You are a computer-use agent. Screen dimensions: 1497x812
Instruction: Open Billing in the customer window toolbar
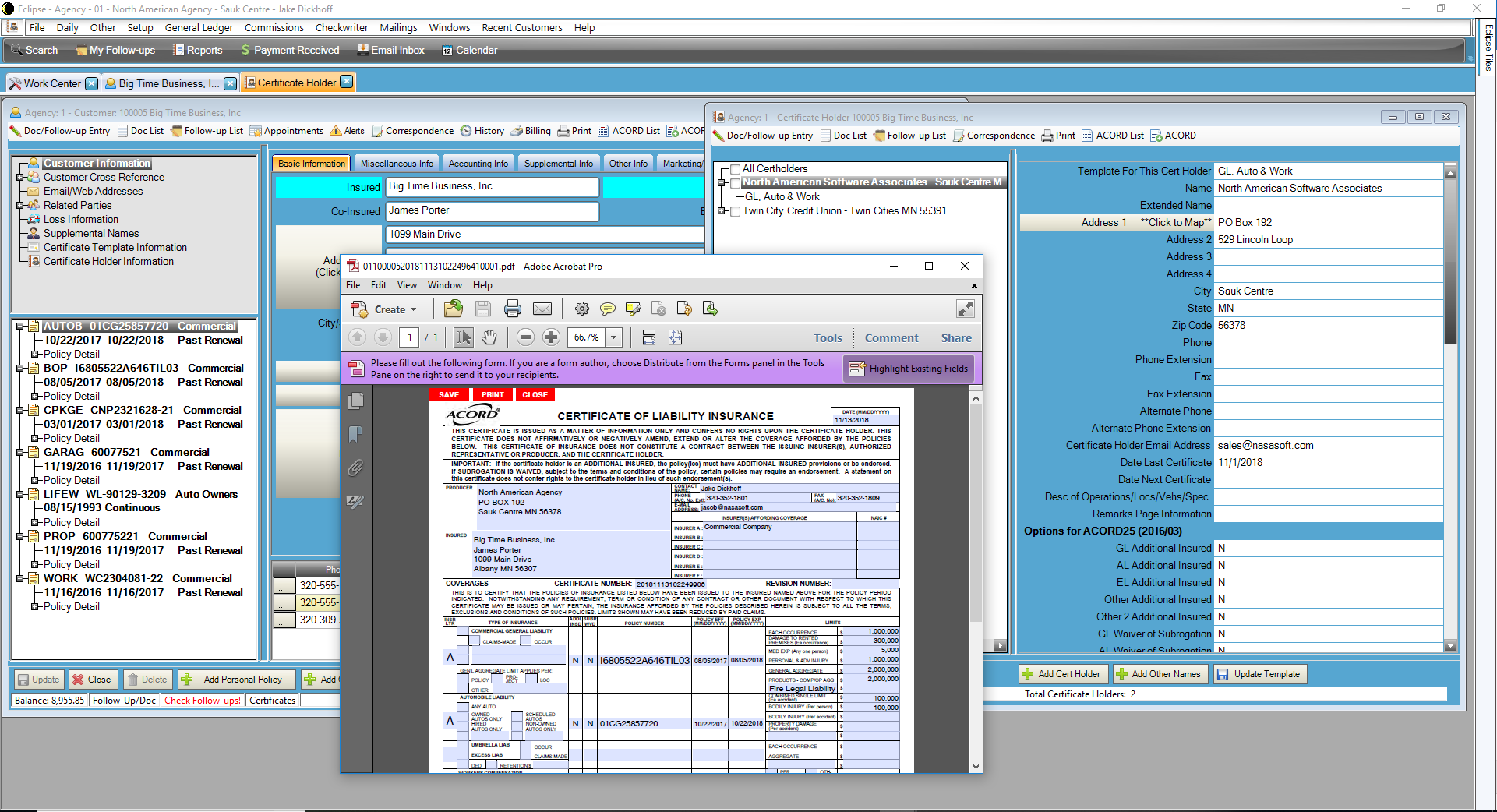pos(531,131)
